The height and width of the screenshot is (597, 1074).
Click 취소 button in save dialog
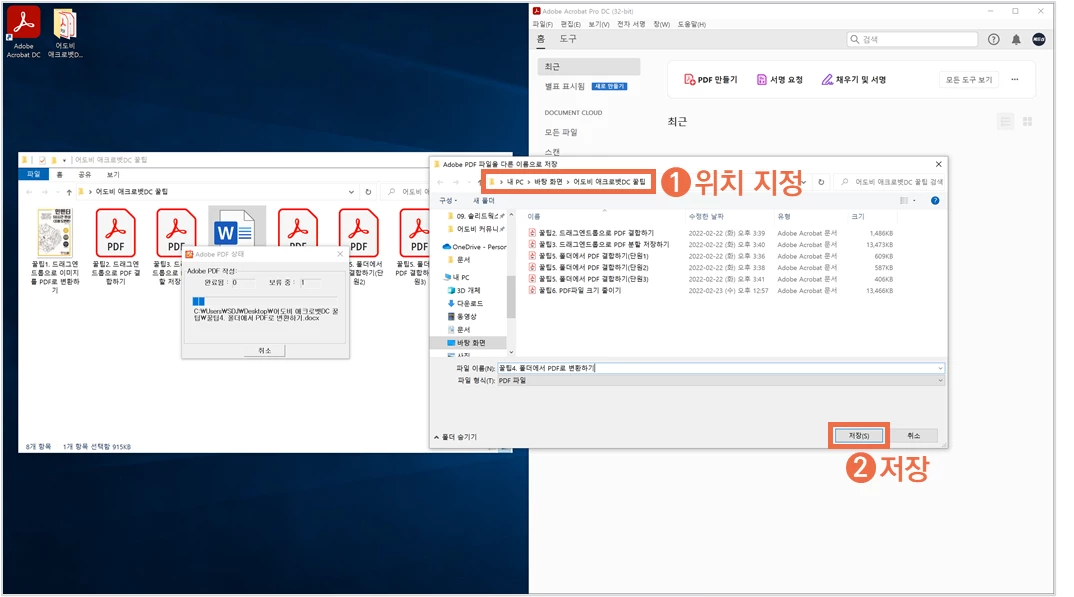tap(914, 435)
